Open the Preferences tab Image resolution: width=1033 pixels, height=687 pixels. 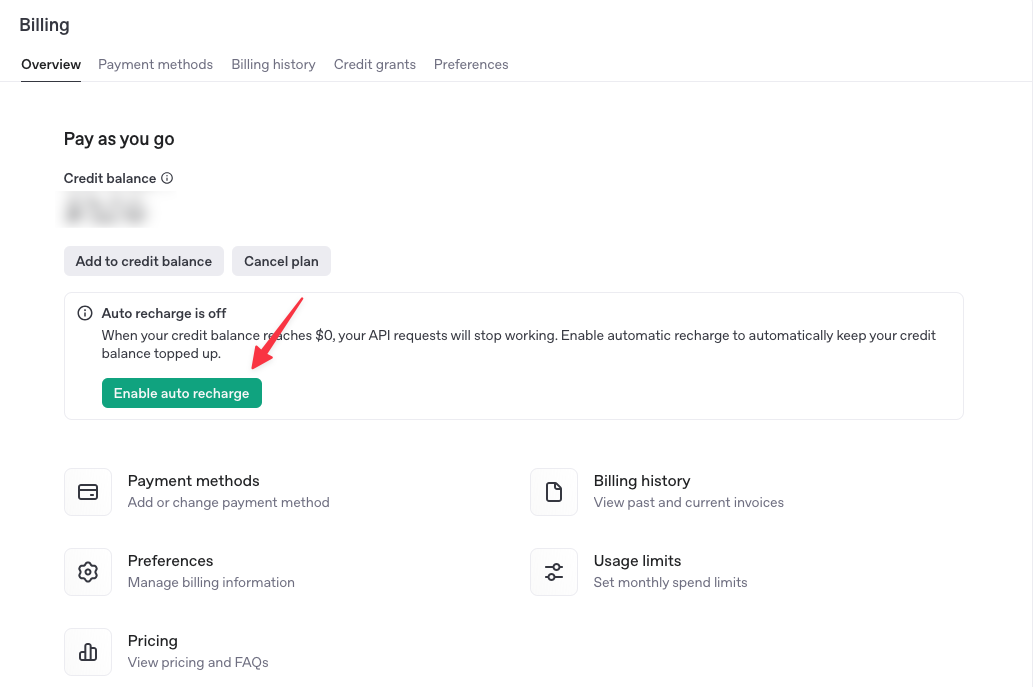coord(471,65)
